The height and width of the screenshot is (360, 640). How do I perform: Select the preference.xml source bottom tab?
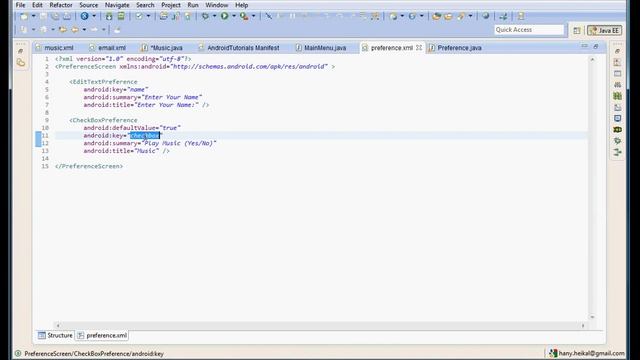102,336
